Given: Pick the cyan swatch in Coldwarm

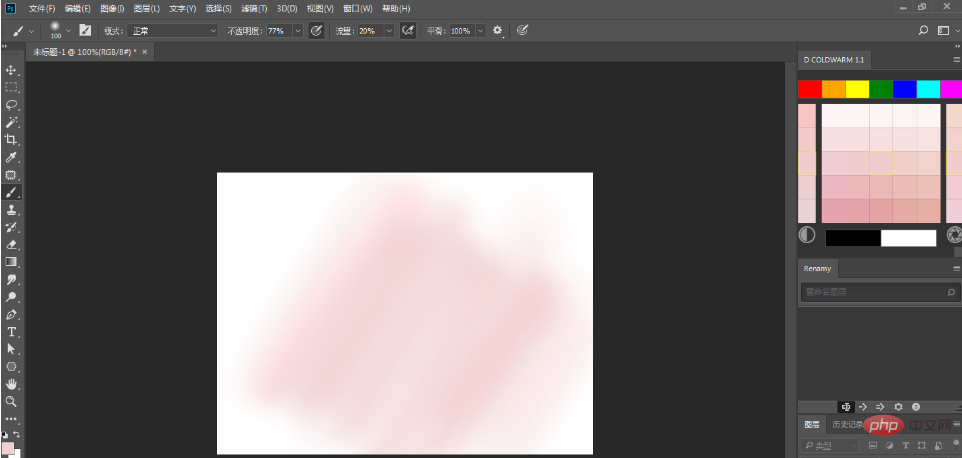Looking at the screenshot, I should [x=928, y=90].
